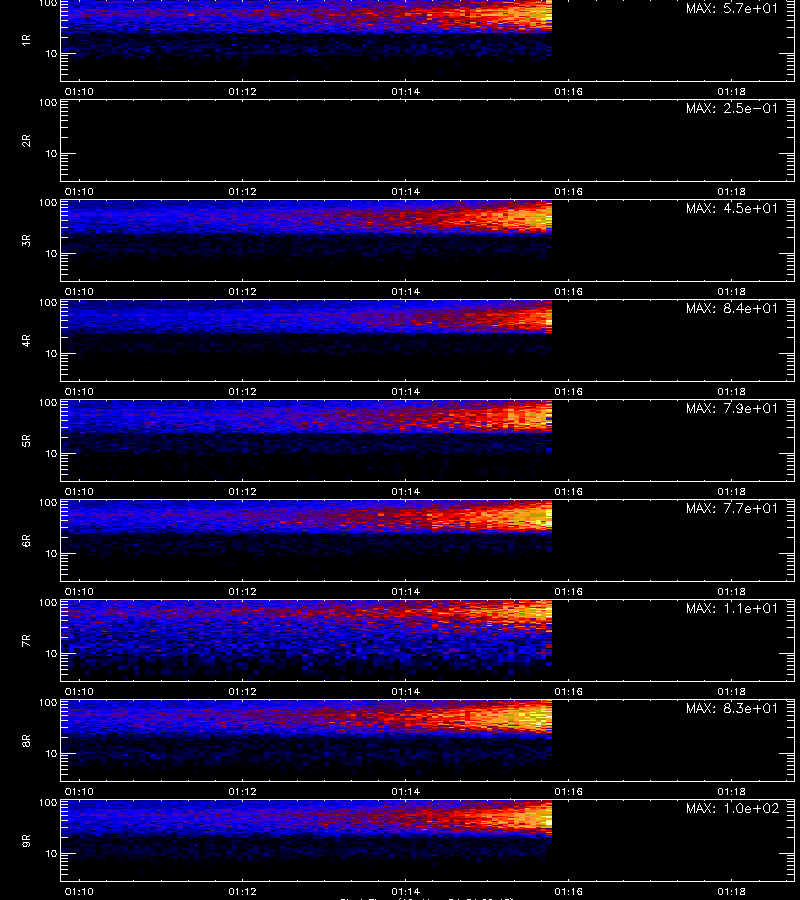Click the 01:18 time label under 9R
Screen dimensions: 800x900
click(732, 891)
